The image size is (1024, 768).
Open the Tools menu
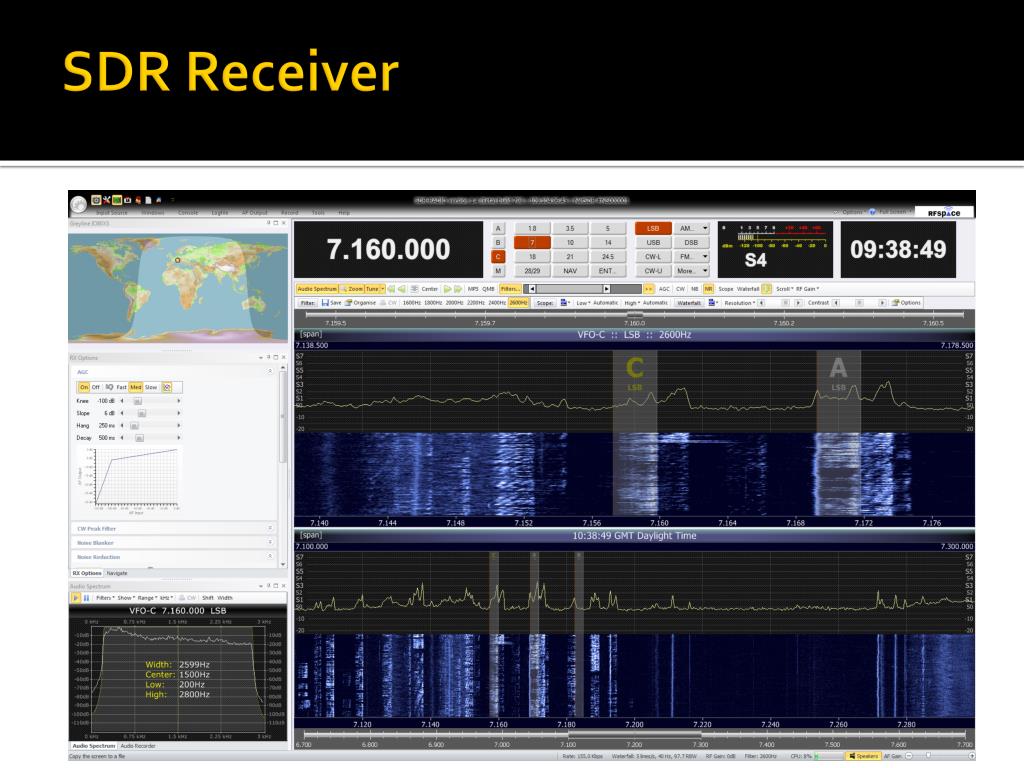tap(318, 213)
